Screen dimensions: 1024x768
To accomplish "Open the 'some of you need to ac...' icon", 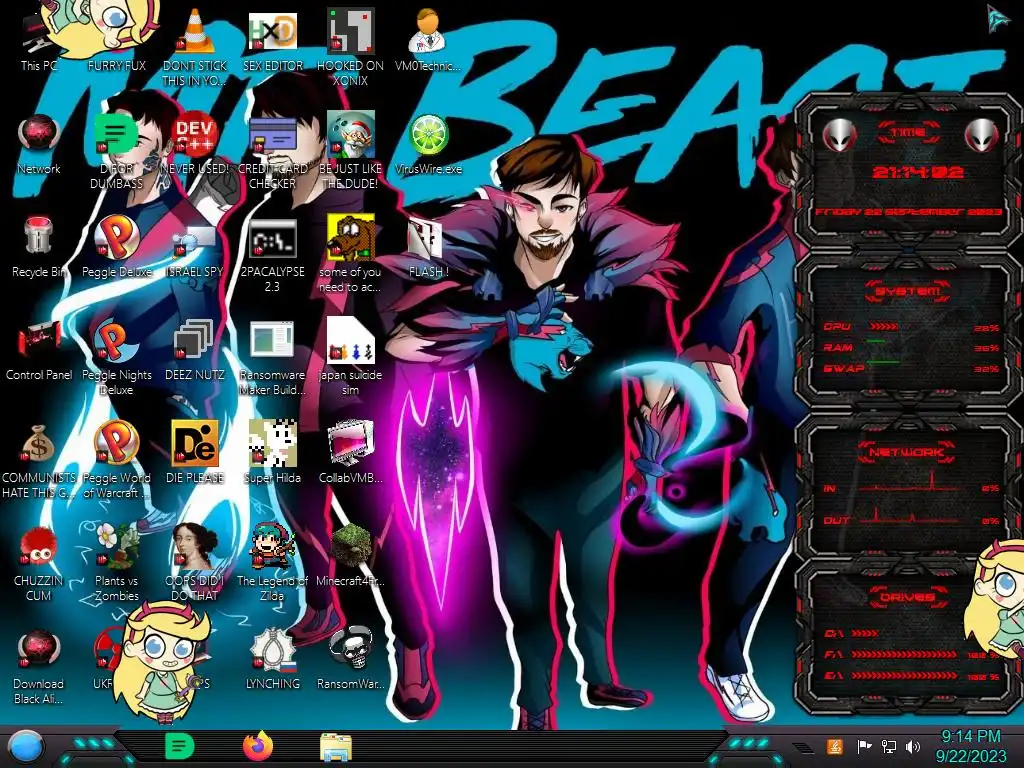I will pyautogui.click(x=350, y=255).
